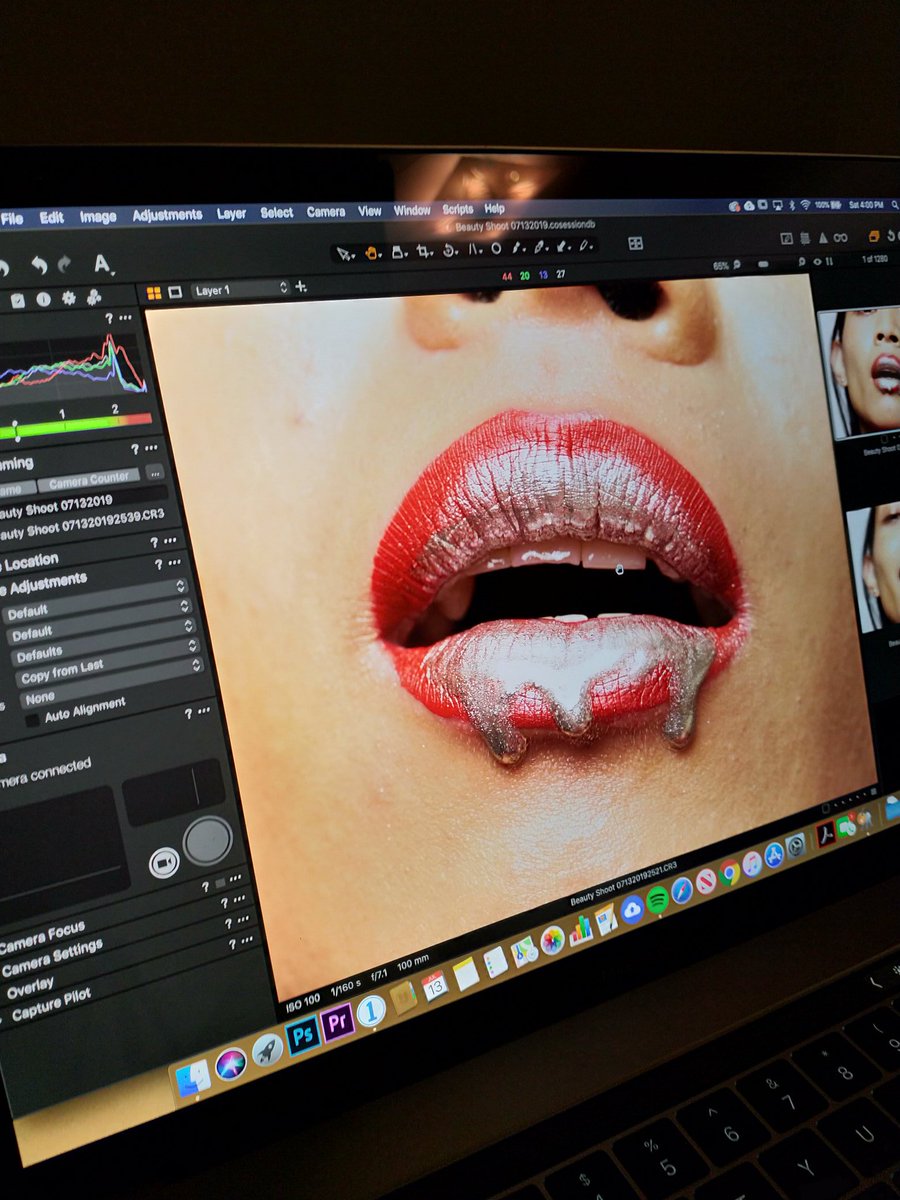This screenshot has height=1200, width=900.
Task: Open the Edit menu
Action: [x=51, y=218]
